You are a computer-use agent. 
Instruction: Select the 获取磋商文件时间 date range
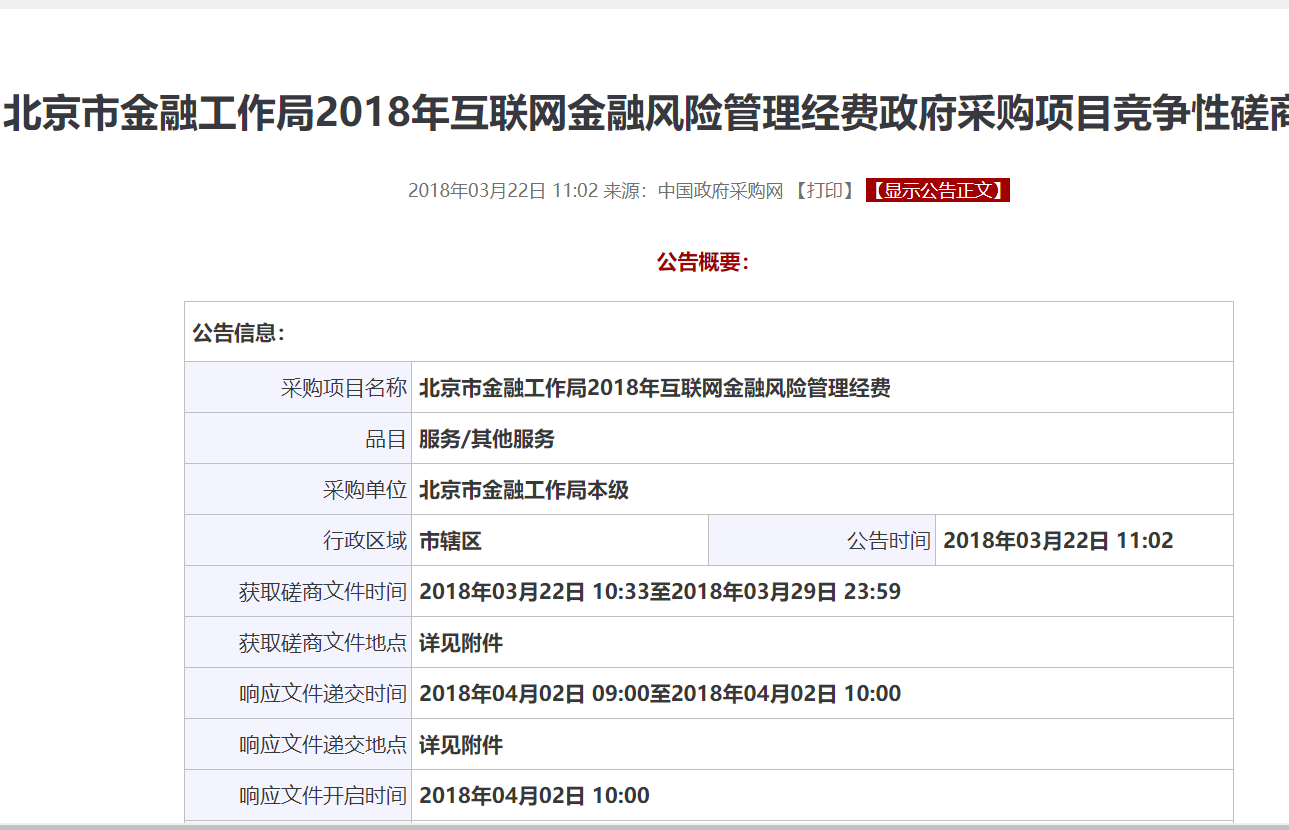click(662, 591)
